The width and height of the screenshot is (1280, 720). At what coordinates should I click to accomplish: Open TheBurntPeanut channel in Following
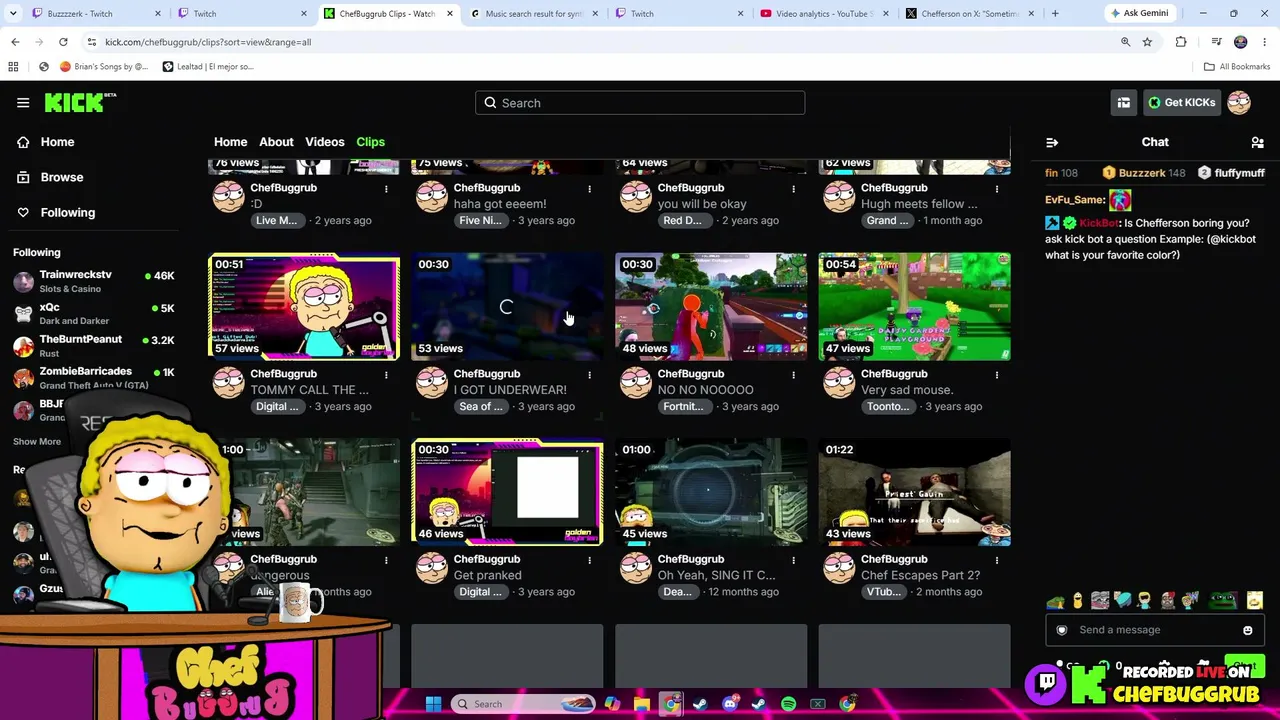tap(93, 345)
